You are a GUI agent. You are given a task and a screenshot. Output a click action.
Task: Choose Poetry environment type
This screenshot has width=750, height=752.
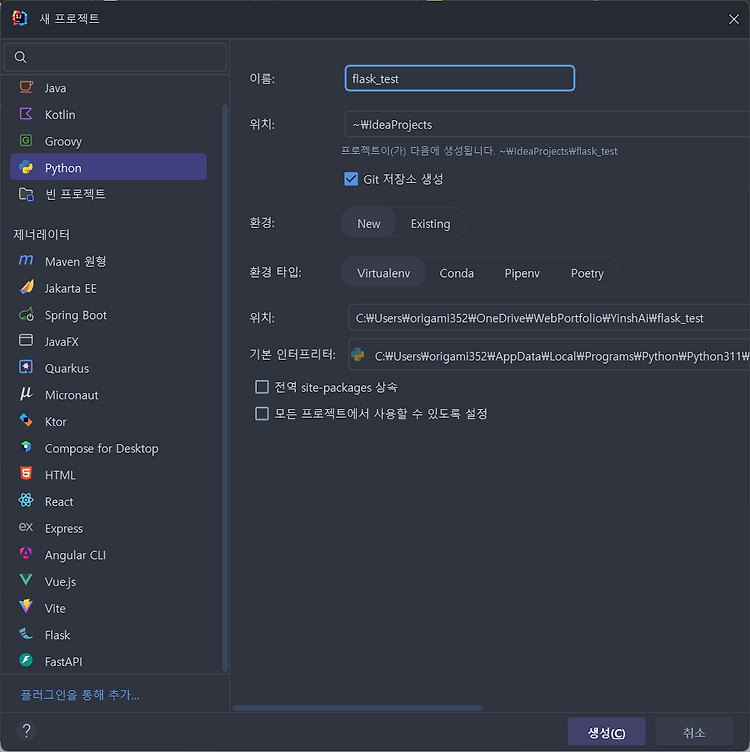click(587, 273)
